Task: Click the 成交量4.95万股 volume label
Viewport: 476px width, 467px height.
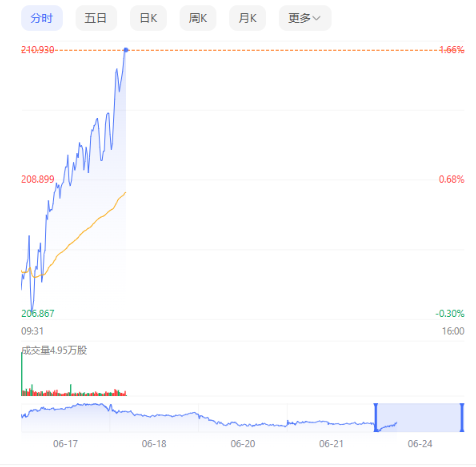Action: click(54, 350)
